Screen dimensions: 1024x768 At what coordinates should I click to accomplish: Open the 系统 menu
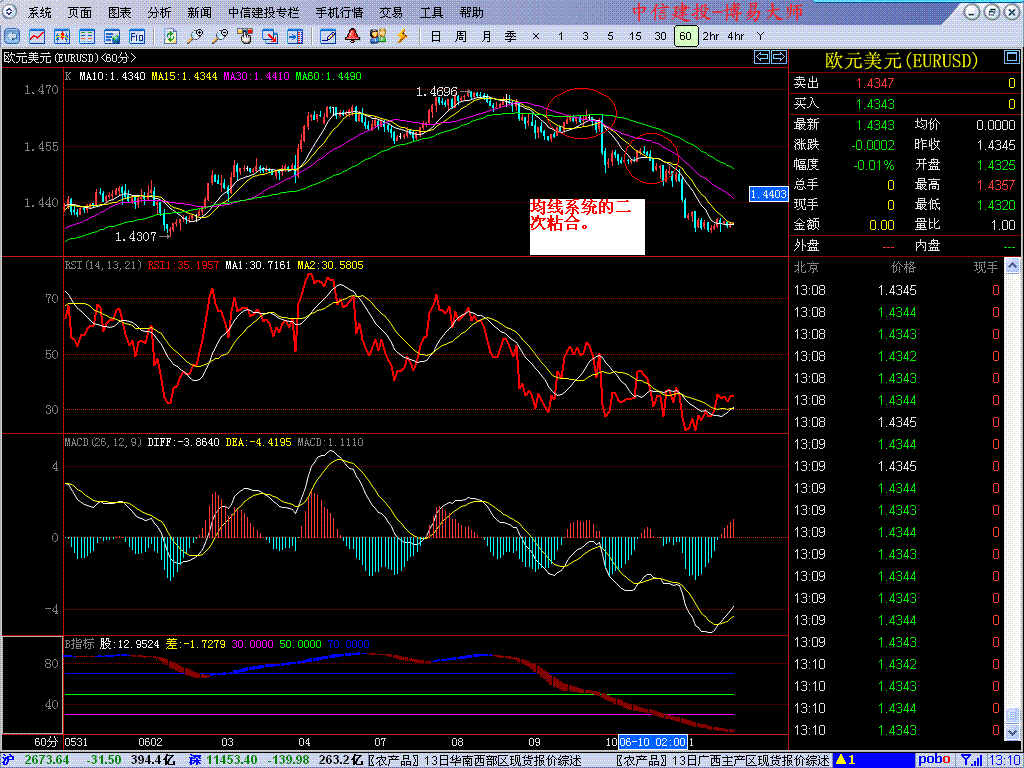39,12
